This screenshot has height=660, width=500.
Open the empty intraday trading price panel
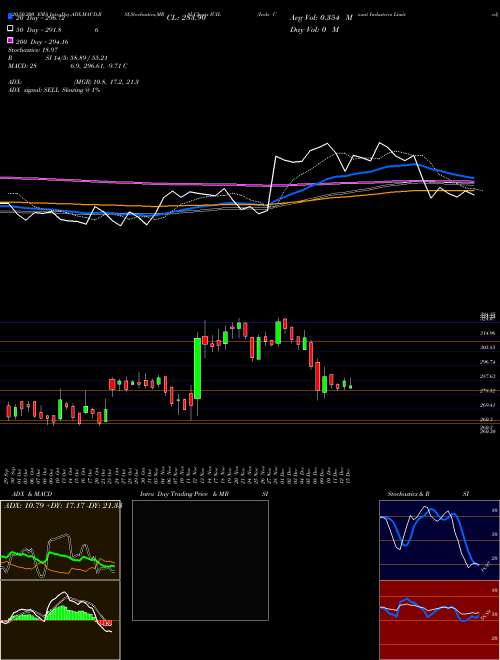tap(200, 560)
